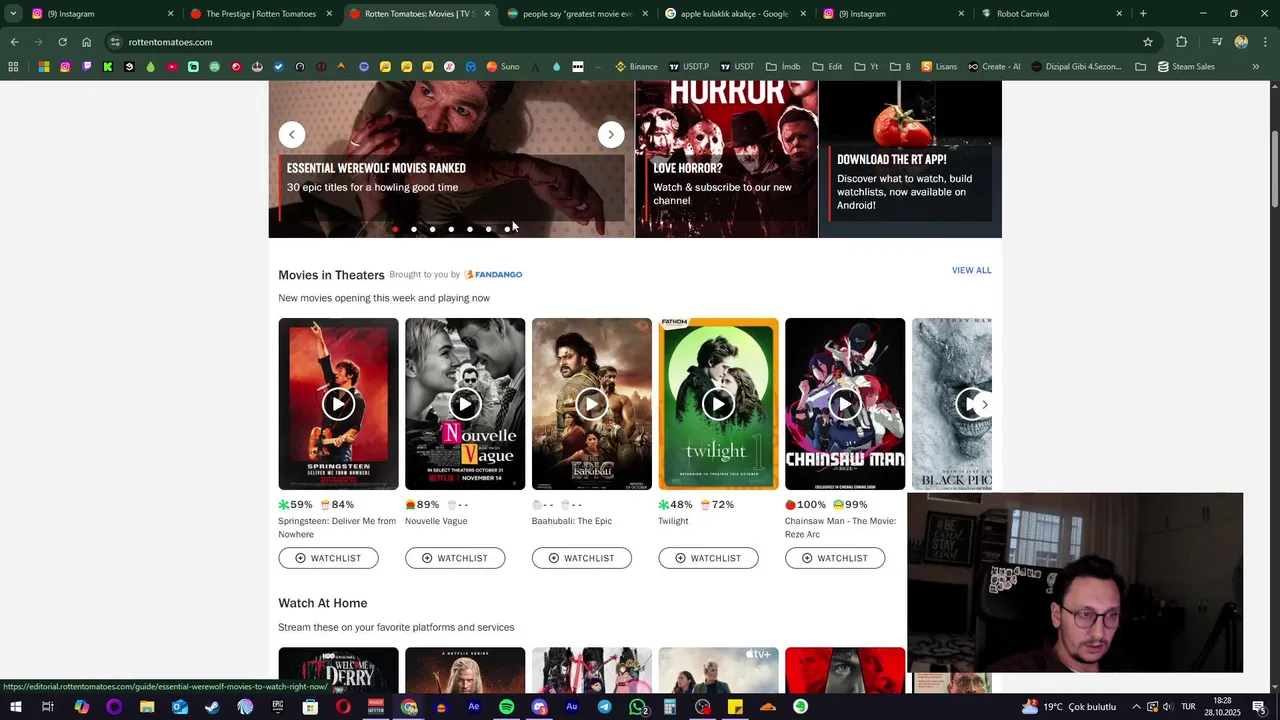
Task: Open Steam from the taskbar
Action: 212,707
